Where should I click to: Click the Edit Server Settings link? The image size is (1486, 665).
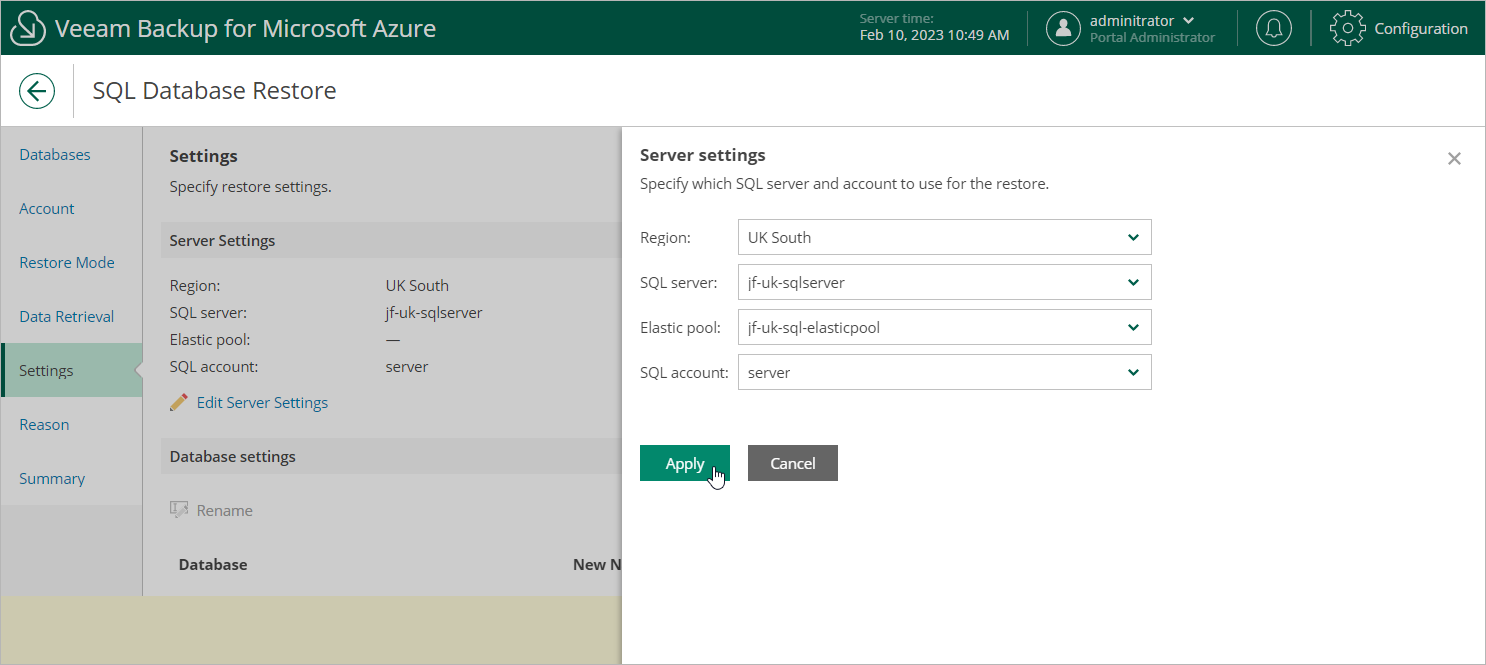[262, 402]
